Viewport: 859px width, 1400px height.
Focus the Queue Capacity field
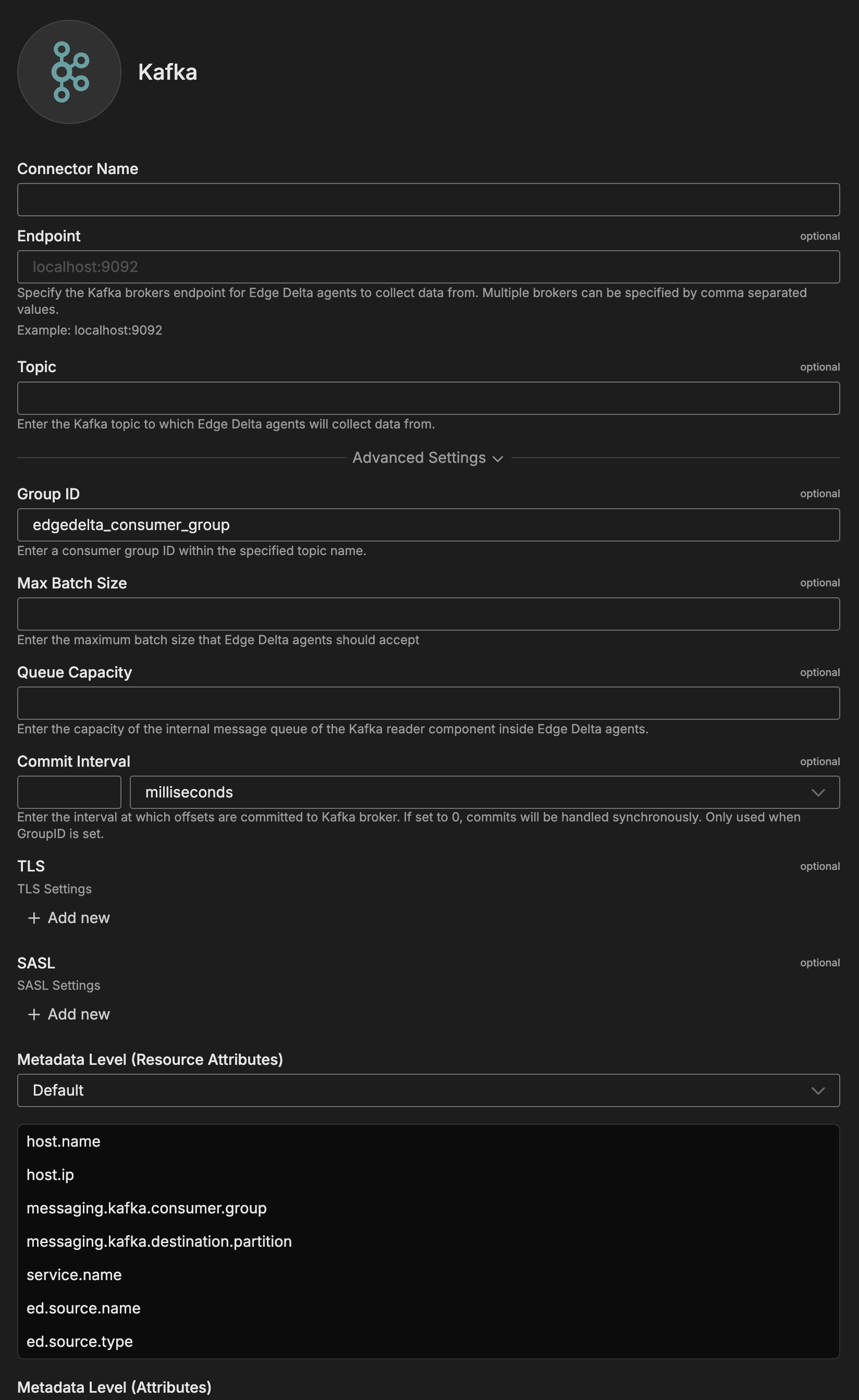pos(428,704)
